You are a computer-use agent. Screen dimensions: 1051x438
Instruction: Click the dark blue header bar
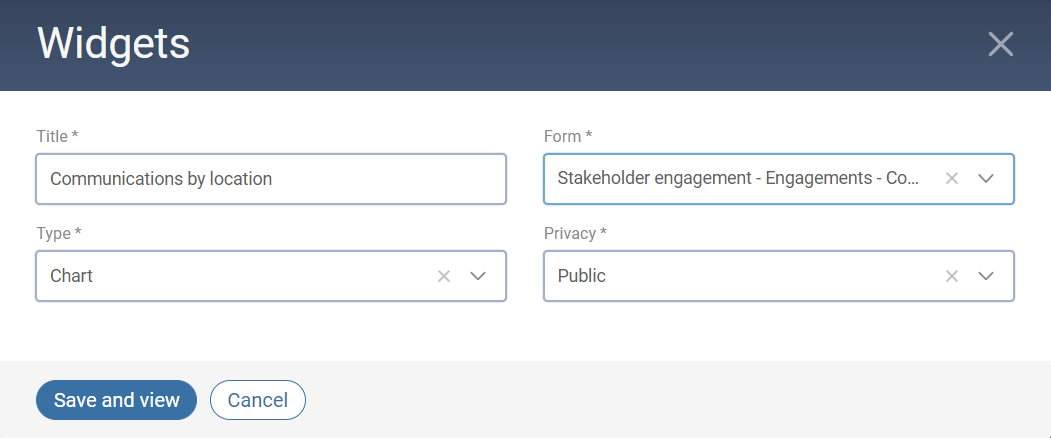(x=600, y=44)
